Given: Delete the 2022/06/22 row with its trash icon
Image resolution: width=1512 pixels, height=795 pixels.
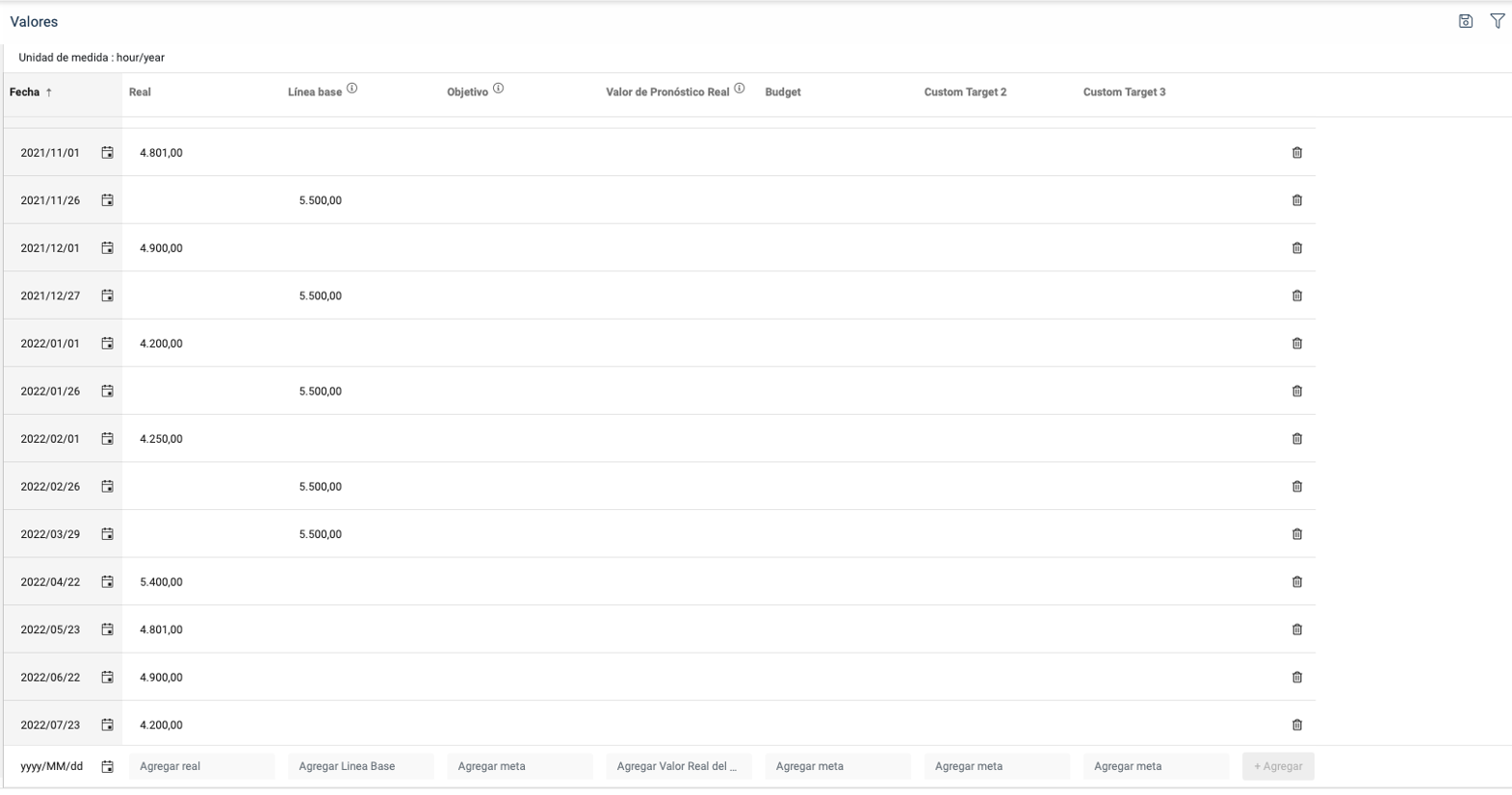Looking at the screenshot, I should [1297, 677].
